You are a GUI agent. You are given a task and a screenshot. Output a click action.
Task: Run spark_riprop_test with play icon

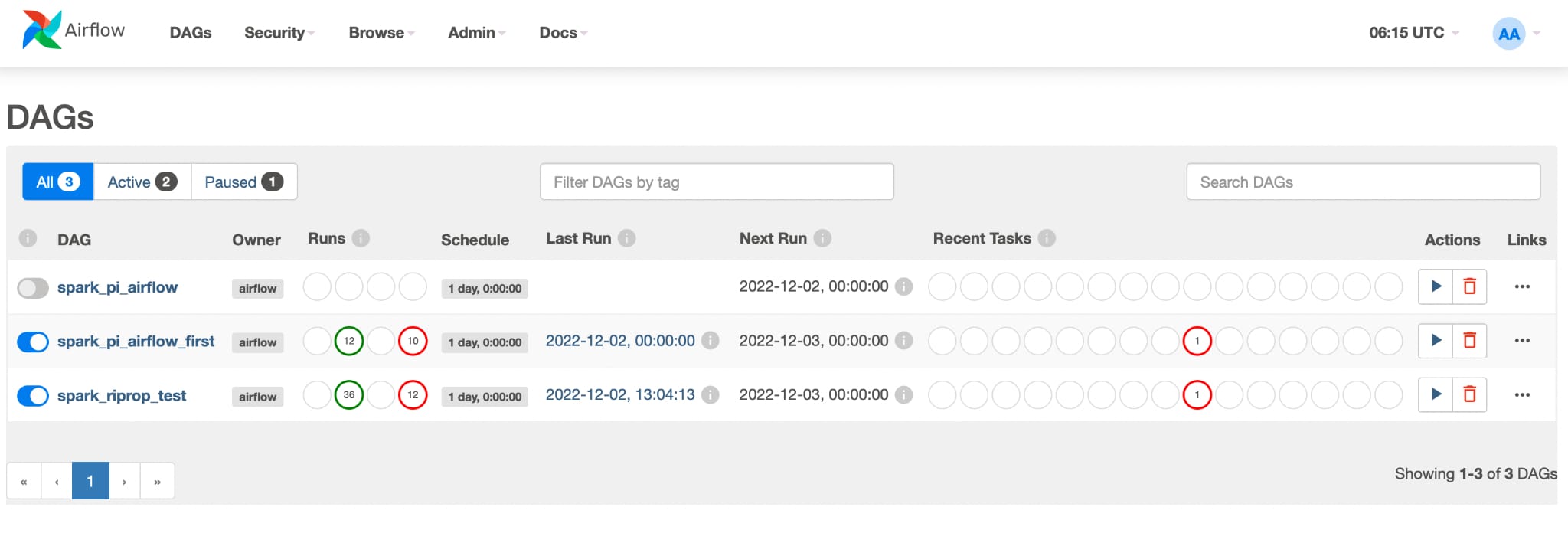click(x=1436, y=394)
